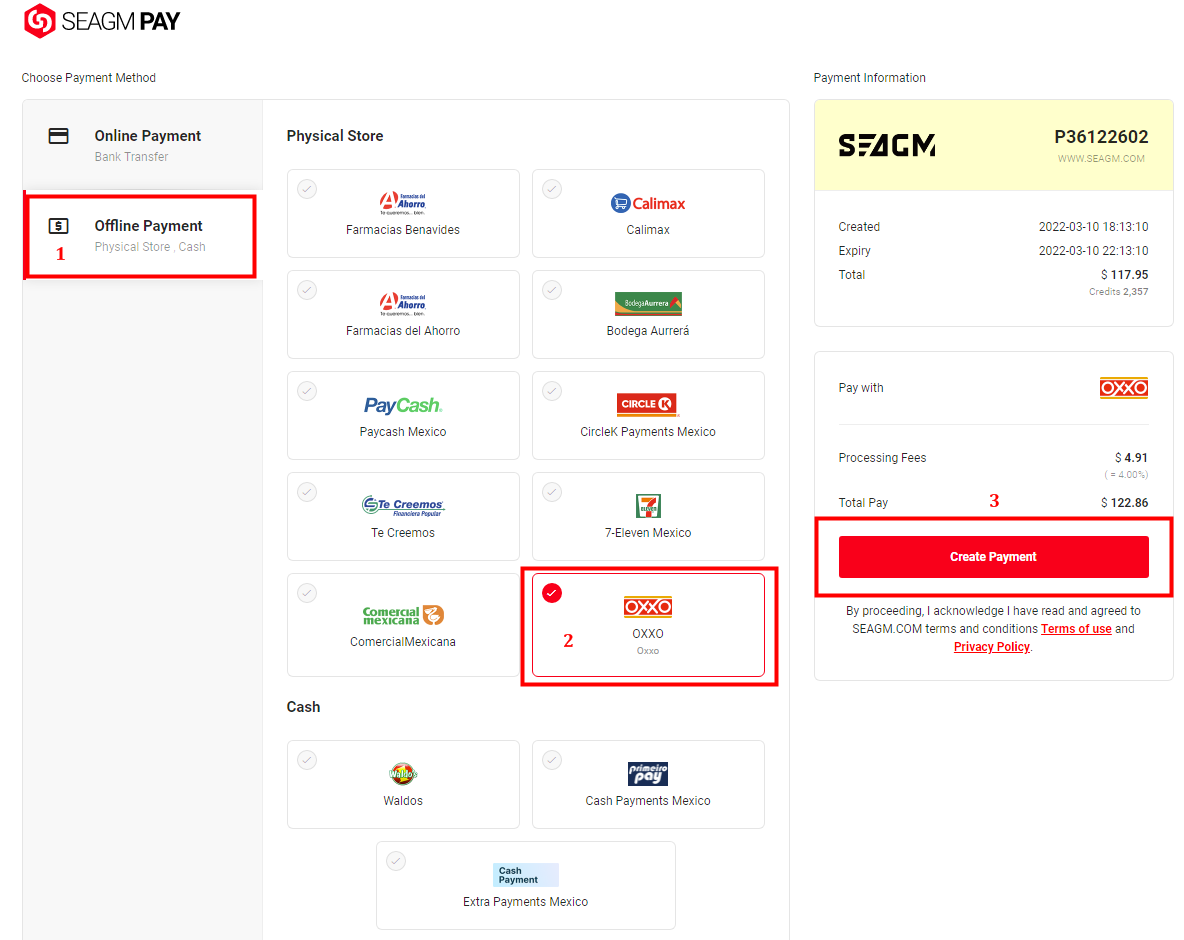The image size is (1184, 940).
Task: Click the order number P36122602
Action: pos(1101,137)
